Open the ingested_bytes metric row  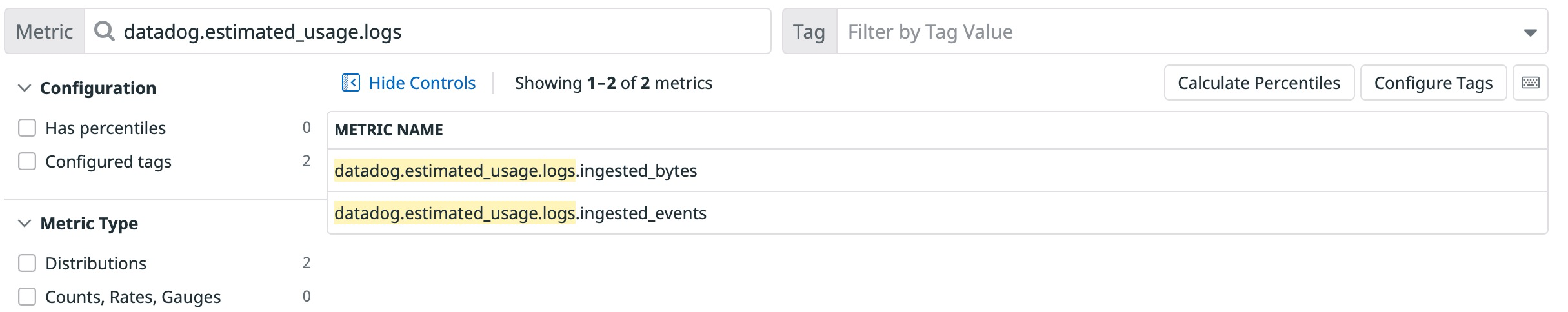(x=937, y=170)
